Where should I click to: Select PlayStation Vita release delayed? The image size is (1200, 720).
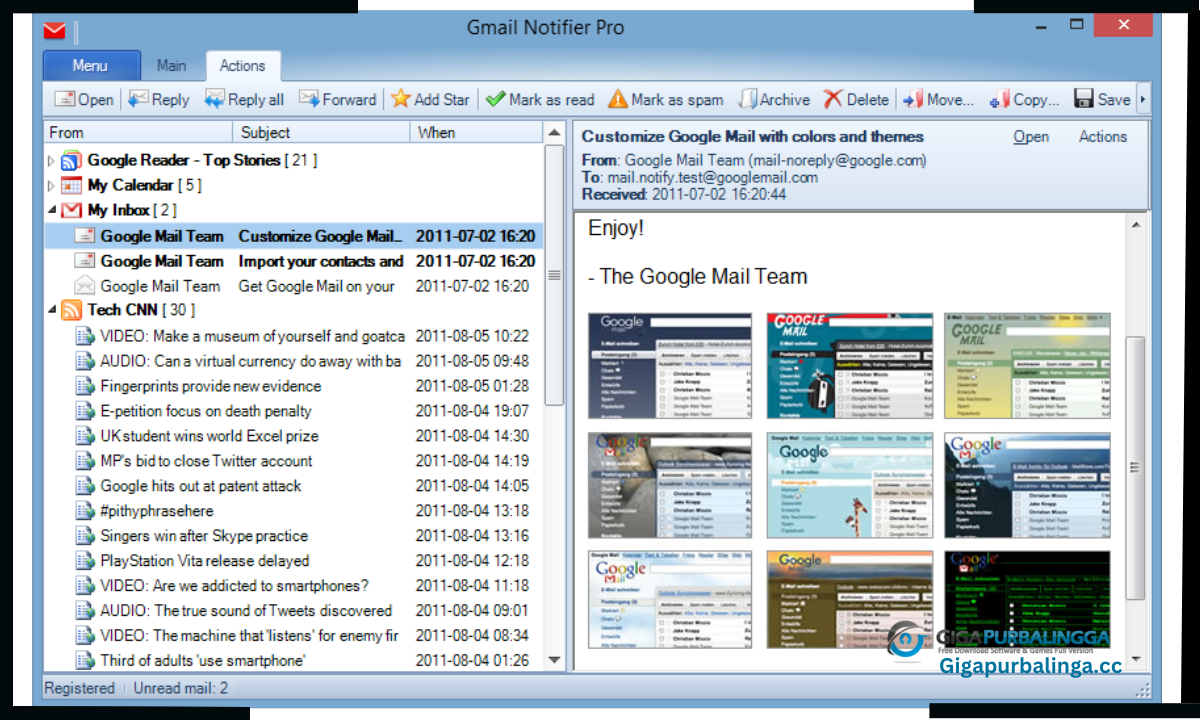point(294,561)
